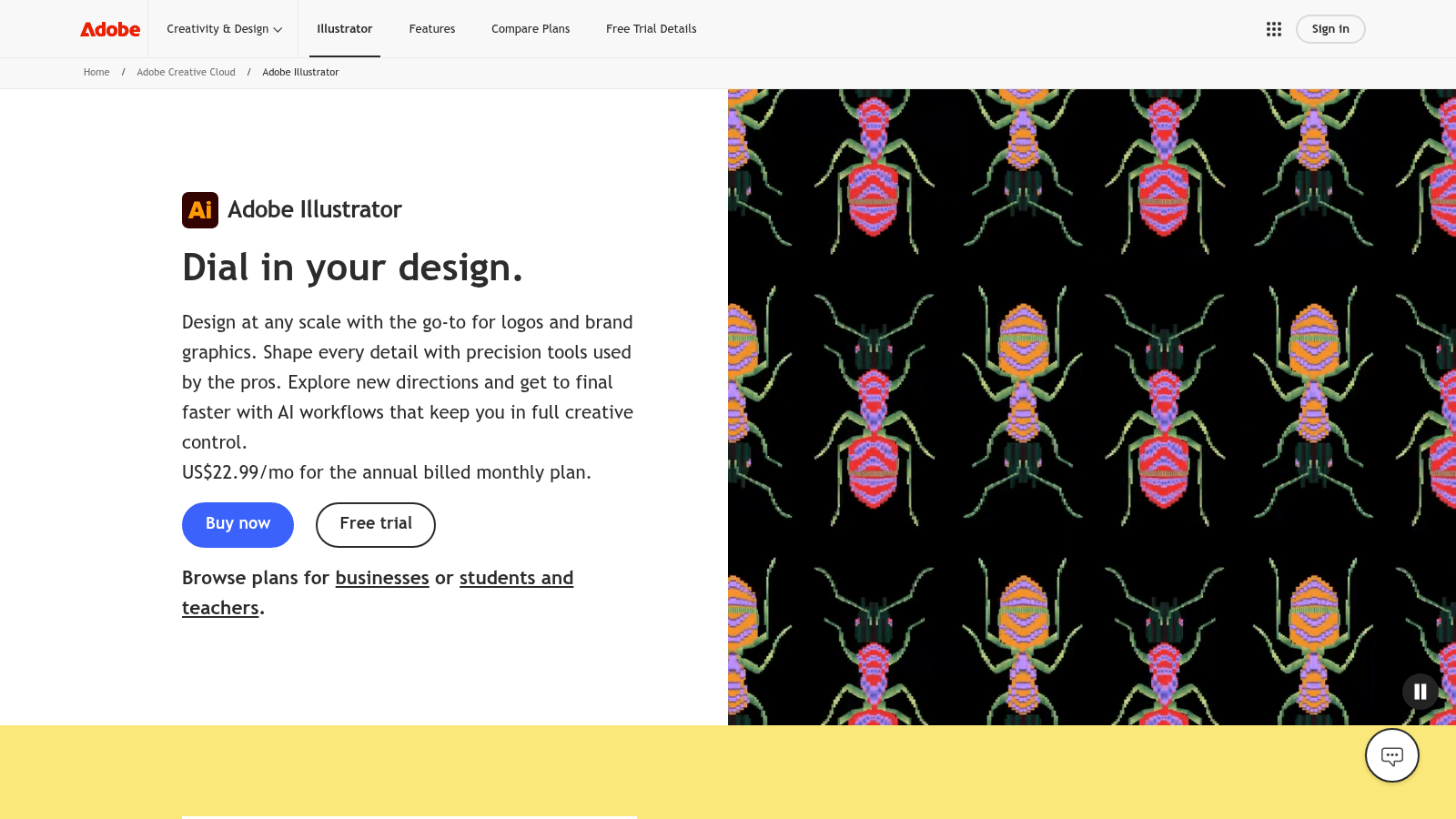The height and width of the screenshot is (819, 1456).
Task: Click the ant pattern artwork
Action: click(1092, 407)
